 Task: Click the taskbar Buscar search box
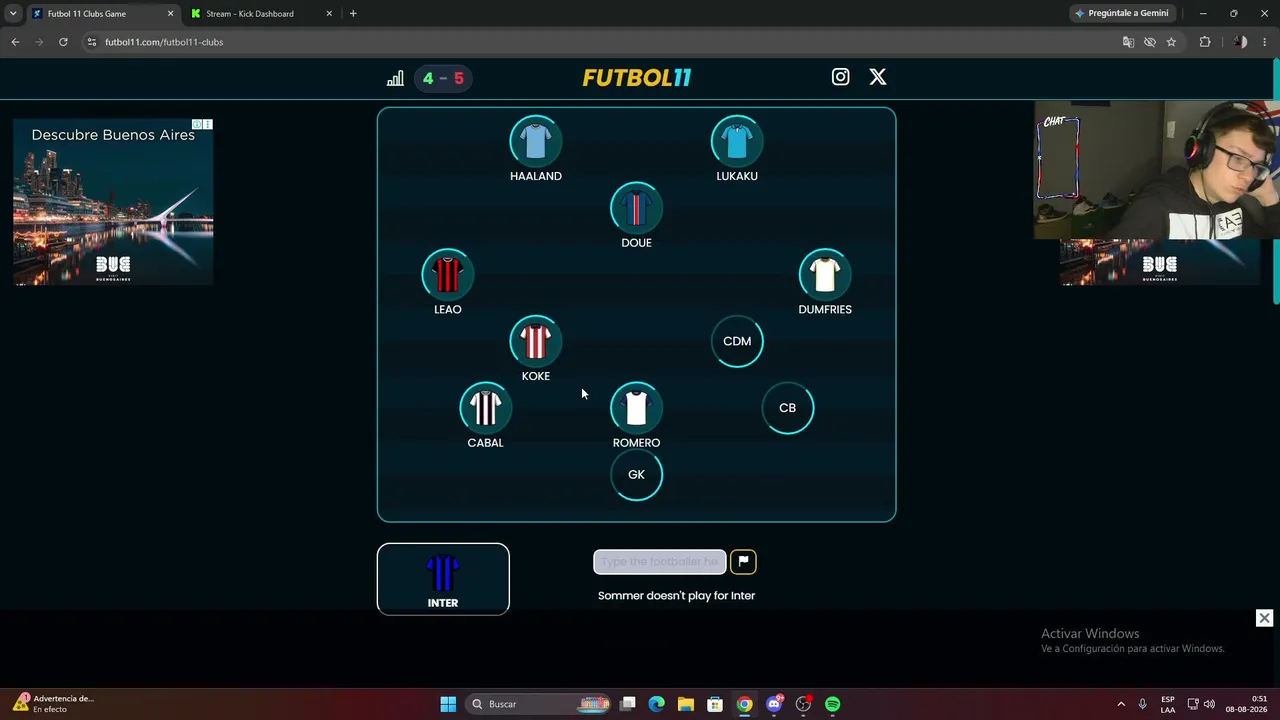[x=540, y=704]
